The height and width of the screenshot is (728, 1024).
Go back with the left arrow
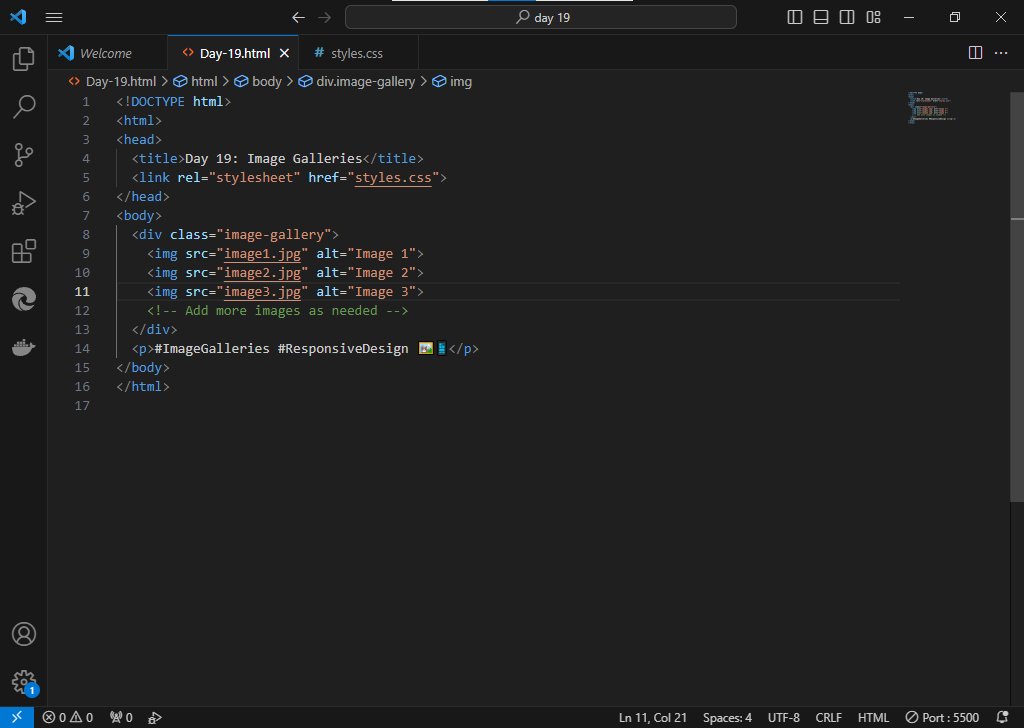[298, 18]
